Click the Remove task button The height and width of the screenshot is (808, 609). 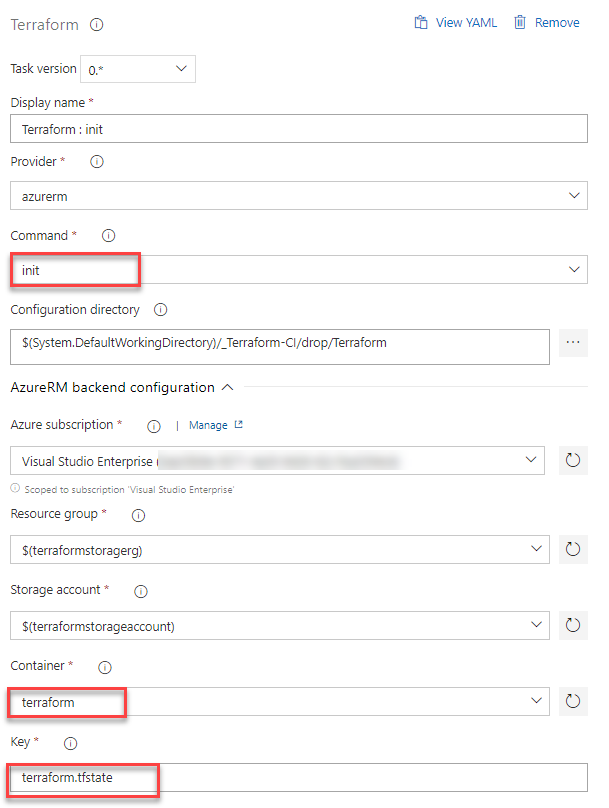(x=547, y=23)
